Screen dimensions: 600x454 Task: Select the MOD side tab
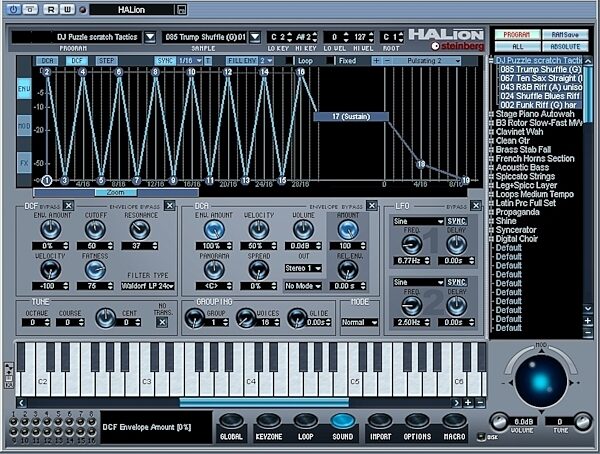click(x=24, y=126)
